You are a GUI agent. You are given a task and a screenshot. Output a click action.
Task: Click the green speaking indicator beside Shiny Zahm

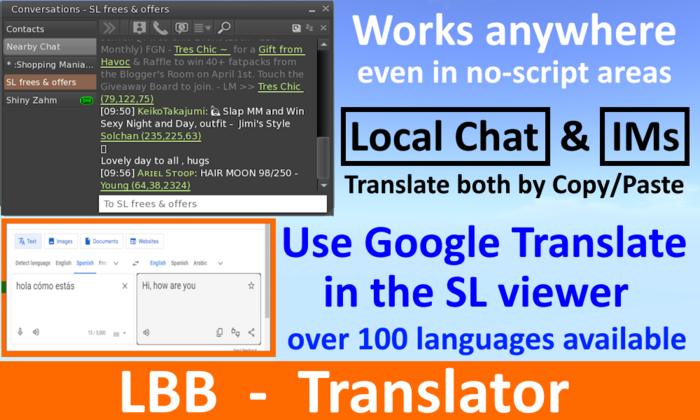point(86,100)
